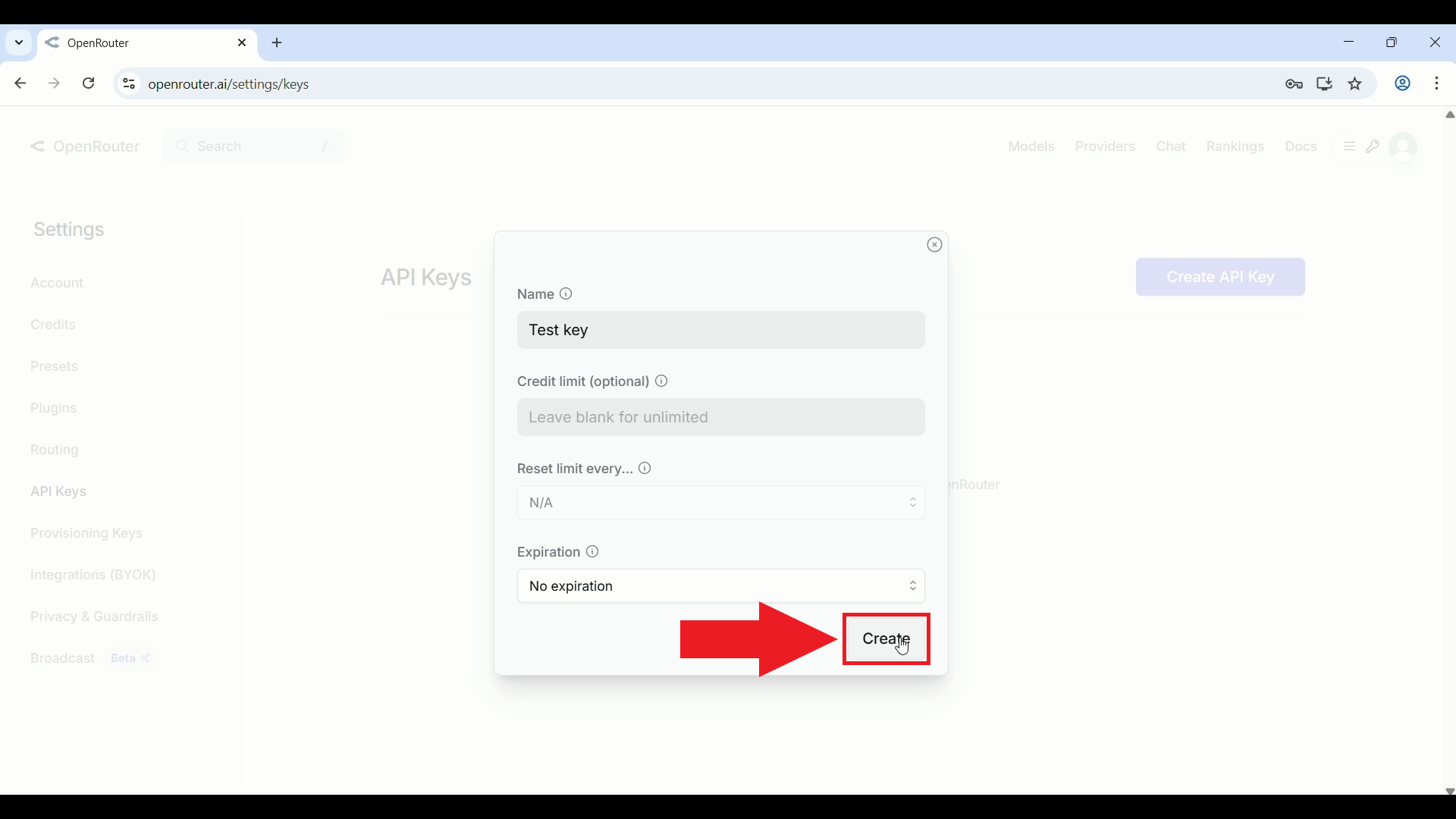Click the install app icon in address bar
1456x819 pixels.
click(x=1325, y=84)
